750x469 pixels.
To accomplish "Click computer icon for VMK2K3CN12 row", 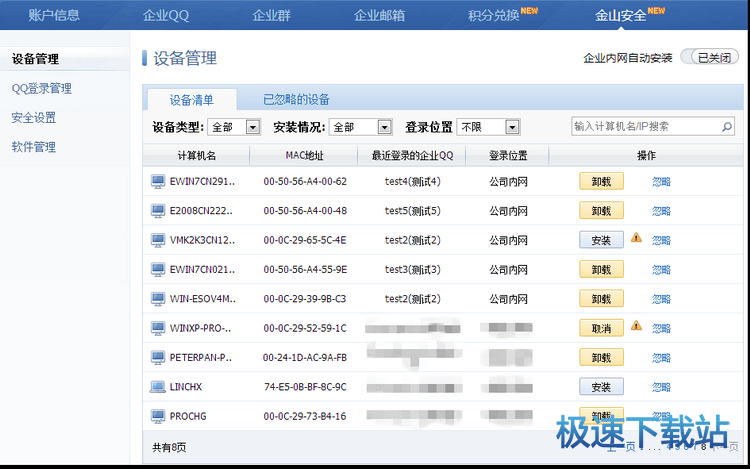I will point(158,240).
